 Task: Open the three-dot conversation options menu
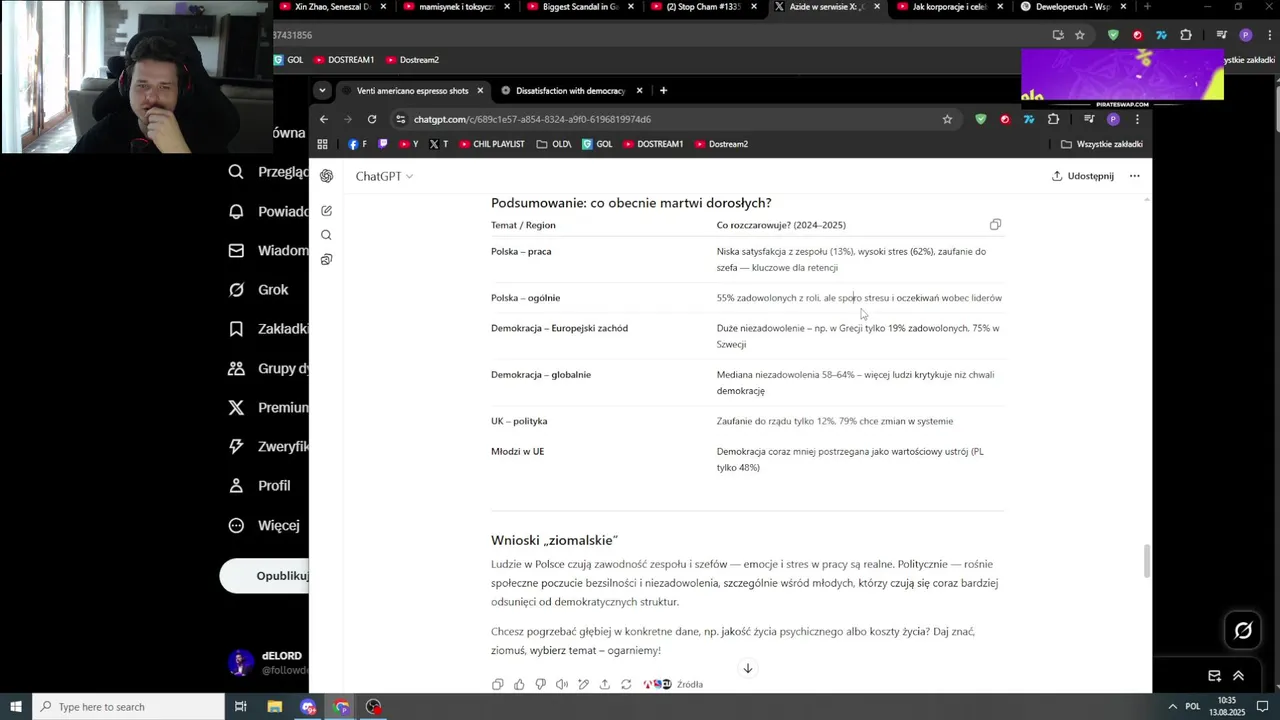1134,176
